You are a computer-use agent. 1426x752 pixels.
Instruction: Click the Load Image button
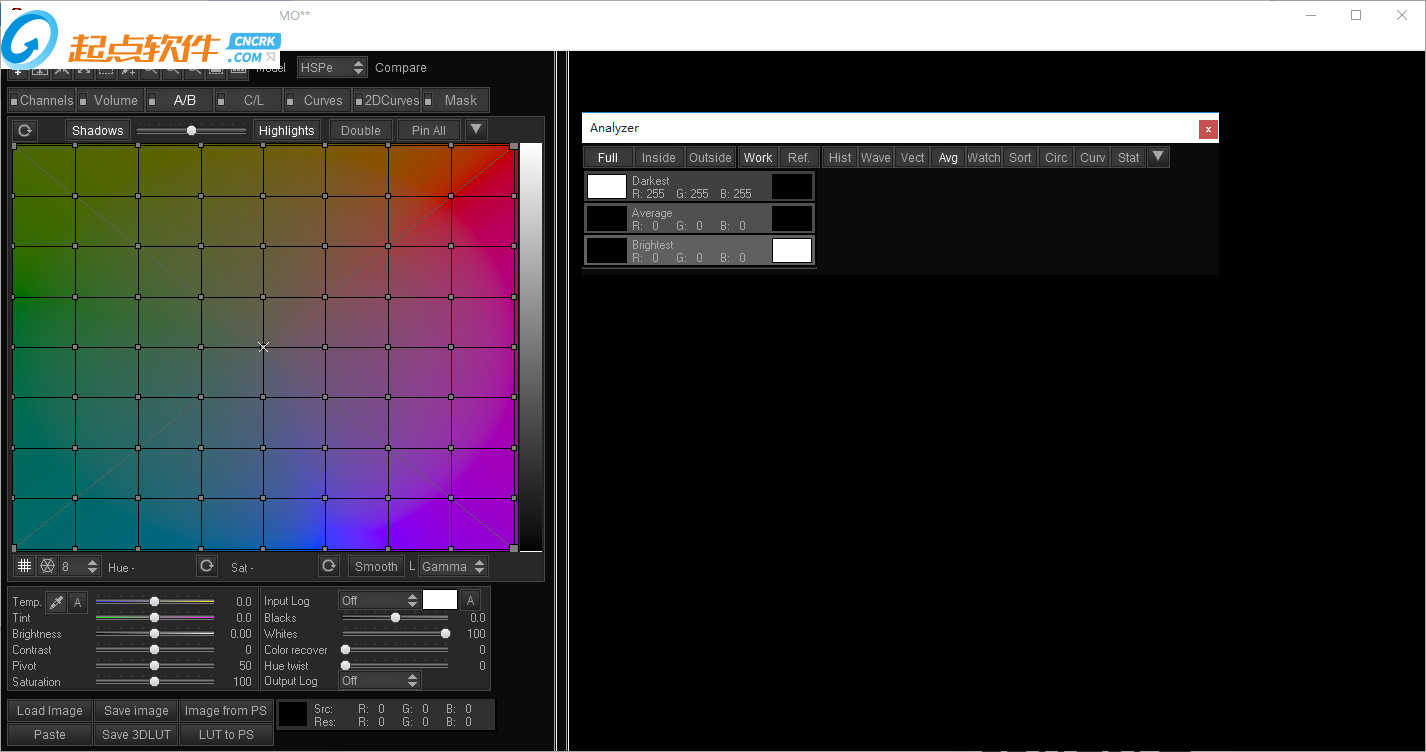[x=50, y=711]
